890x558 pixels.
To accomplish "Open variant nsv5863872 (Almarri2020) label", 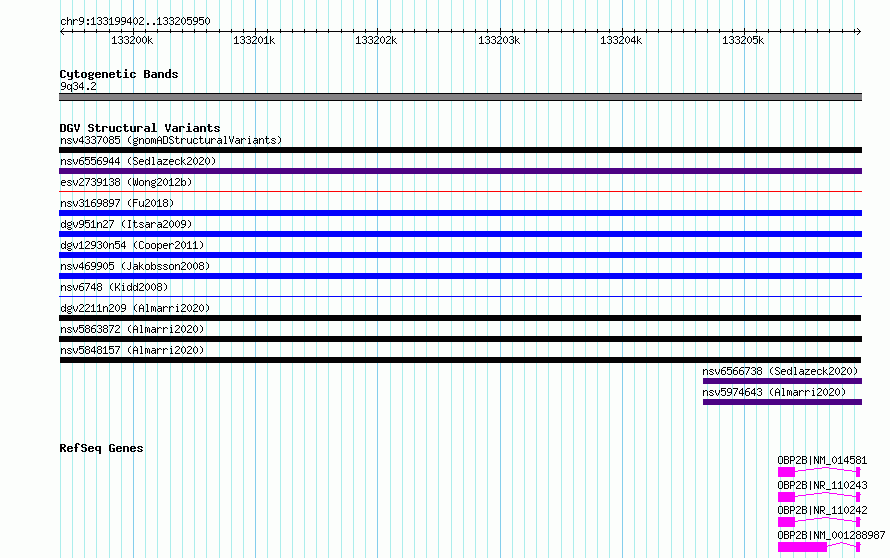I will (x=132, y=329).
